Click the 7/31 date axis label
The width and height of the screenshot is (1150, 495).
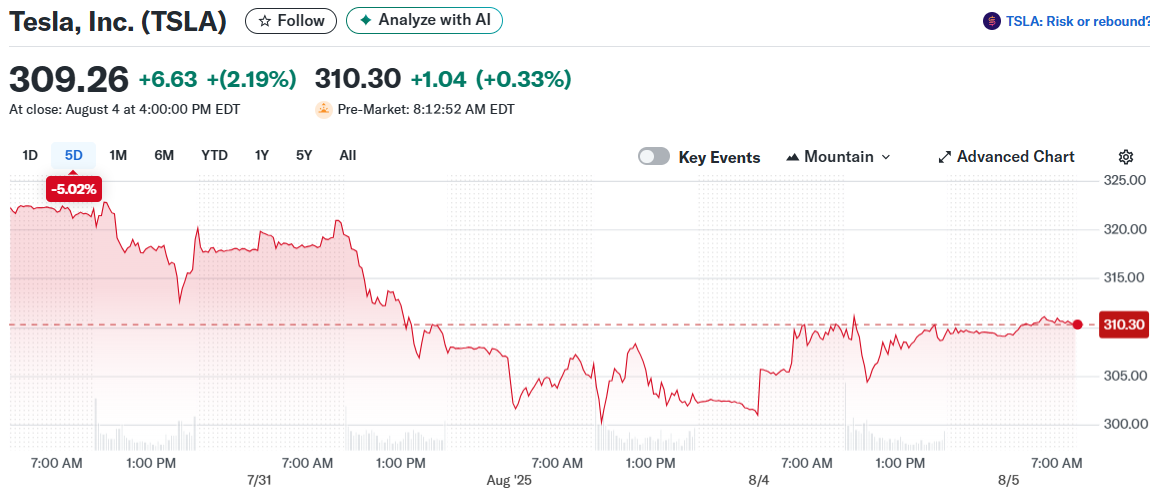point(260,480)
